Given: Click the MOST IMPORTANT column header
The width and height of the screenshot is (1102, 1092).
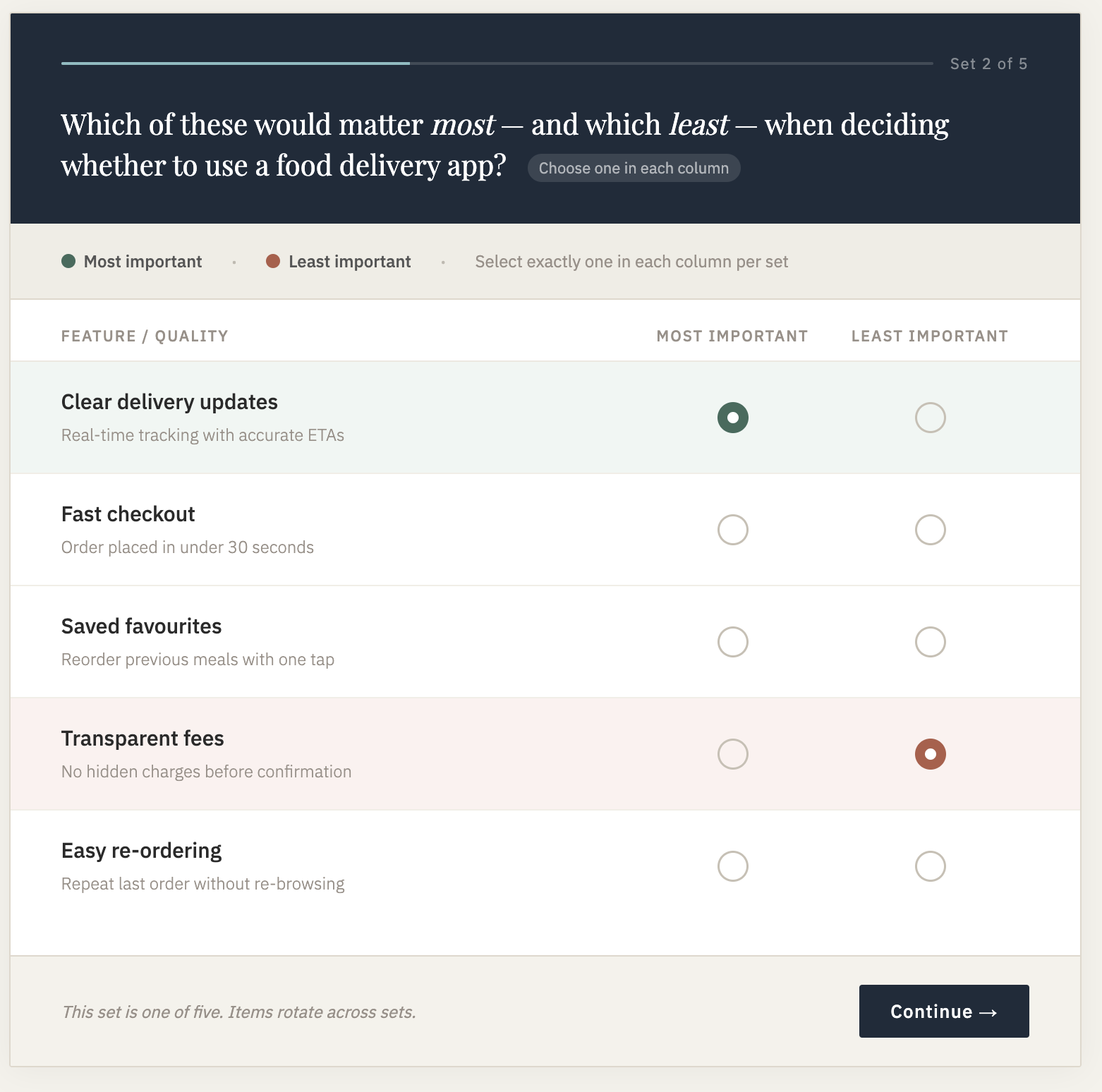Looking at the screenshot, I should (732, 336).
